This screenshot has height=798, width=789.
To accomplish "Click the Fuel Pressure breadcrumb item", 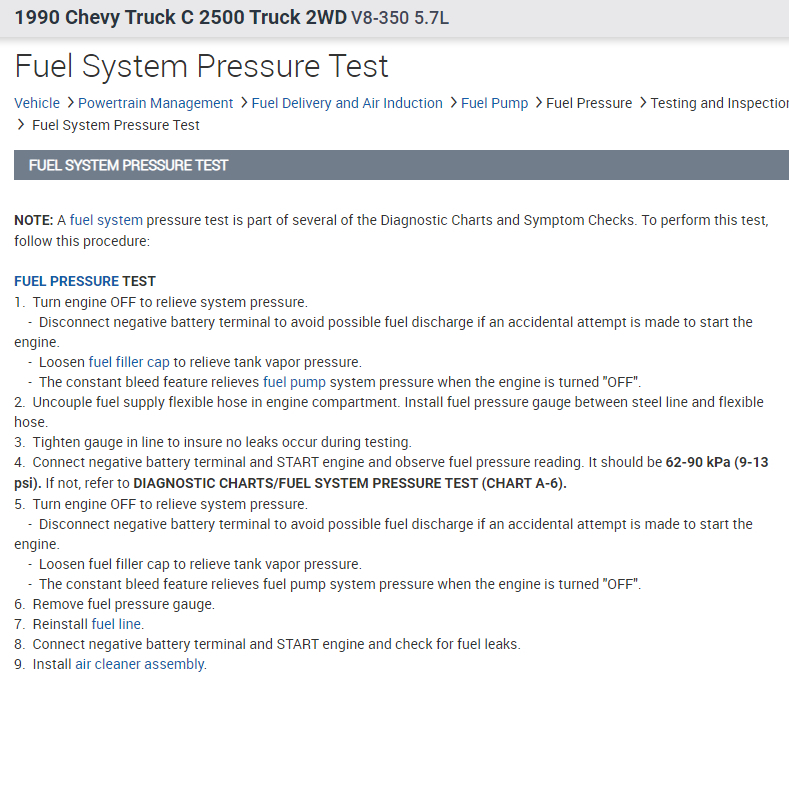I will tap(589, 103).
